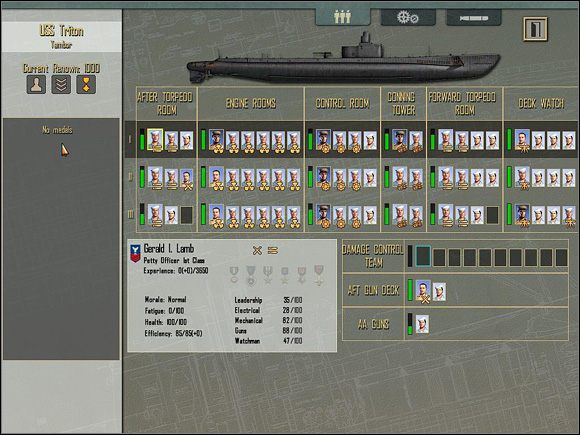Select the officer in Control Room watch III

323,215
